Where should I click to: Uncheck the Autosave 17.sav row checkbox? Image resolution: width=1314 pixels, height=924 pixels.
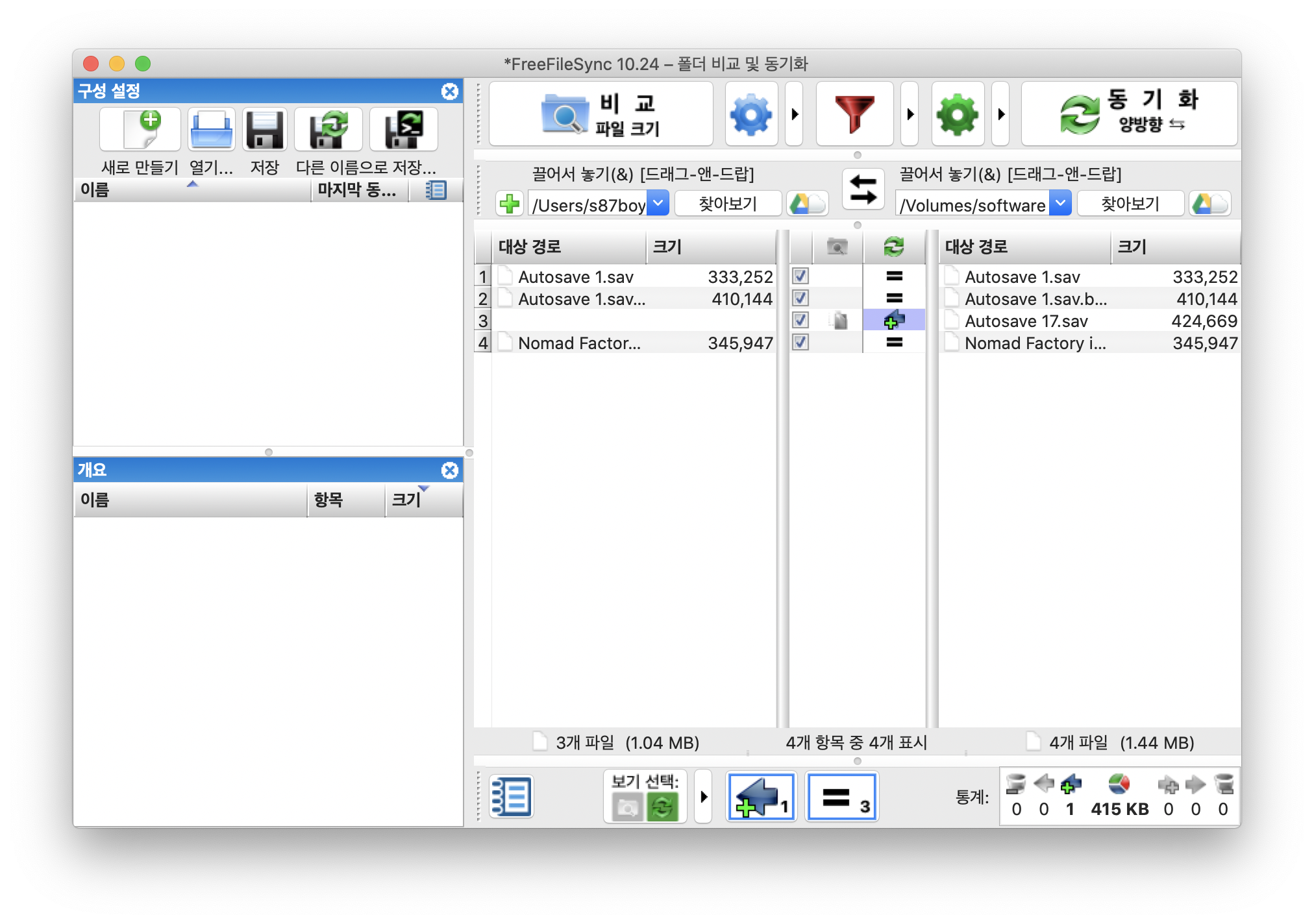pos(800,320)
